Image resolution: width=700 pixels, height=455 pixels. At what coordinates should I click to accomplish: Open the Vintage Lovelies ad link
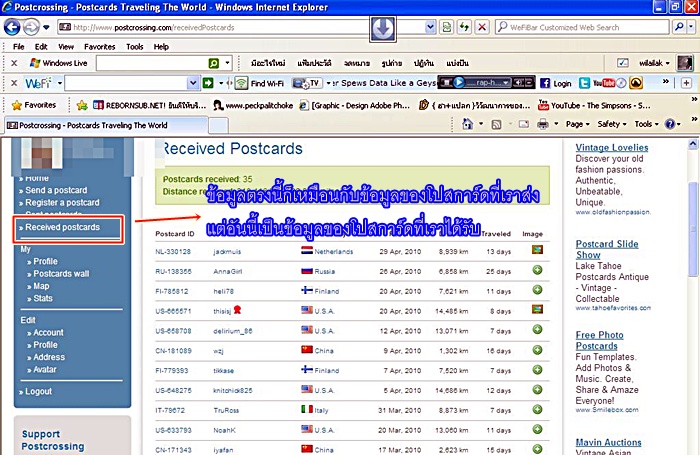tap(612, 148)
